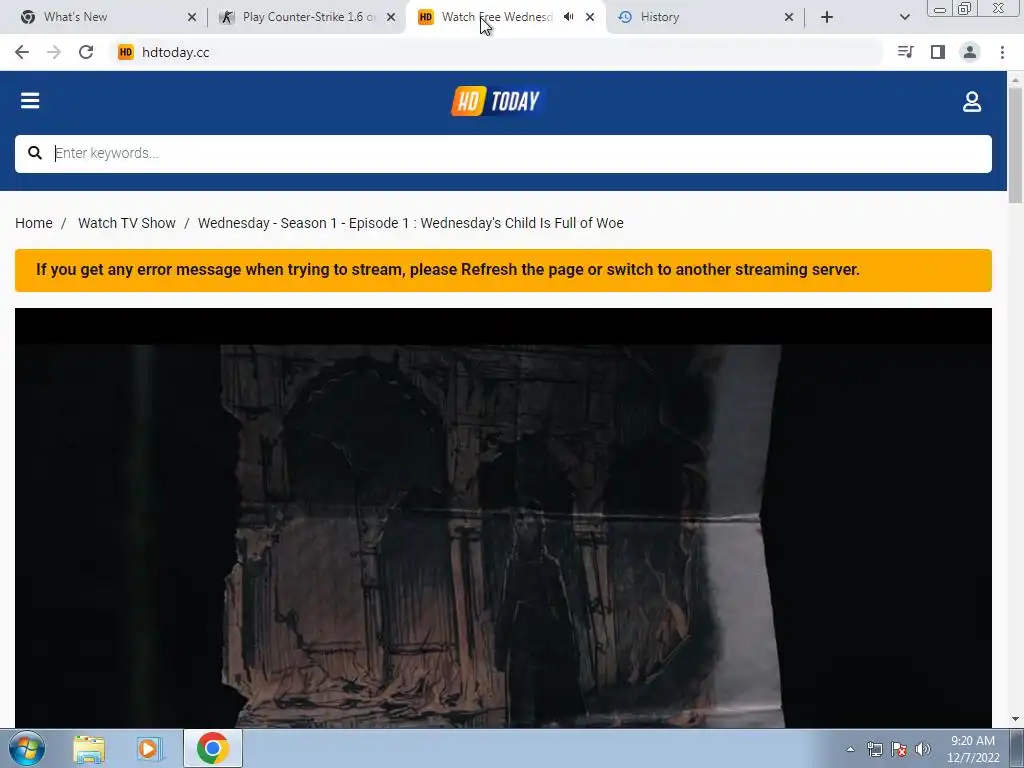The width and height of the screenshot is (1024, 768).
Task: Close the What's New tab
Action: (x=192, y=17)
